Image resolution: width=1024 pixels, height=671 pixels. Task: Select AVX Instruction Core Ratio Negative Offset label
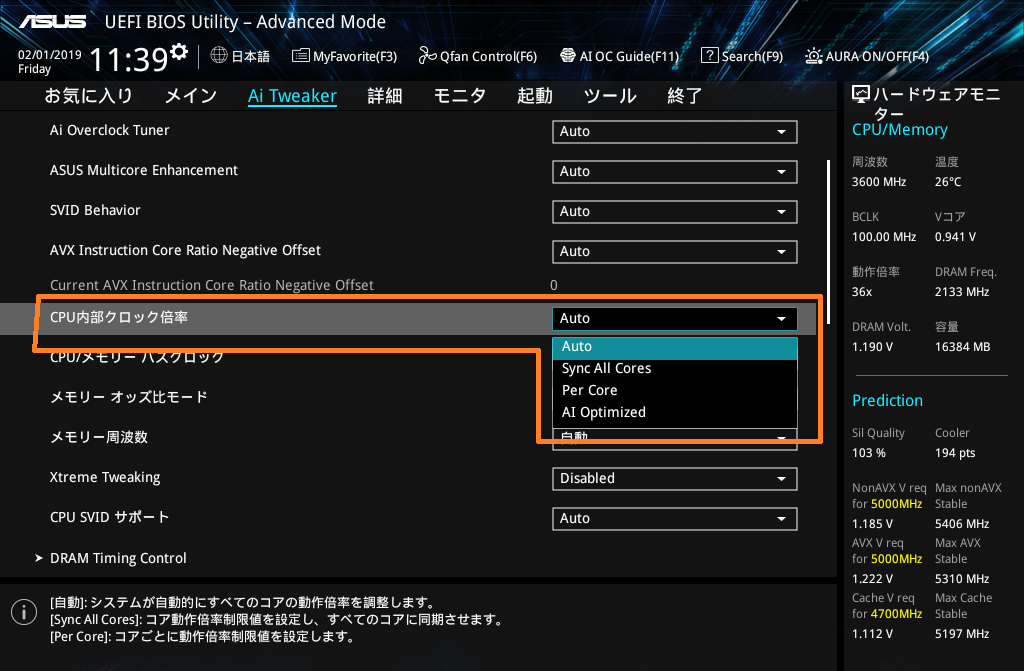185,250
